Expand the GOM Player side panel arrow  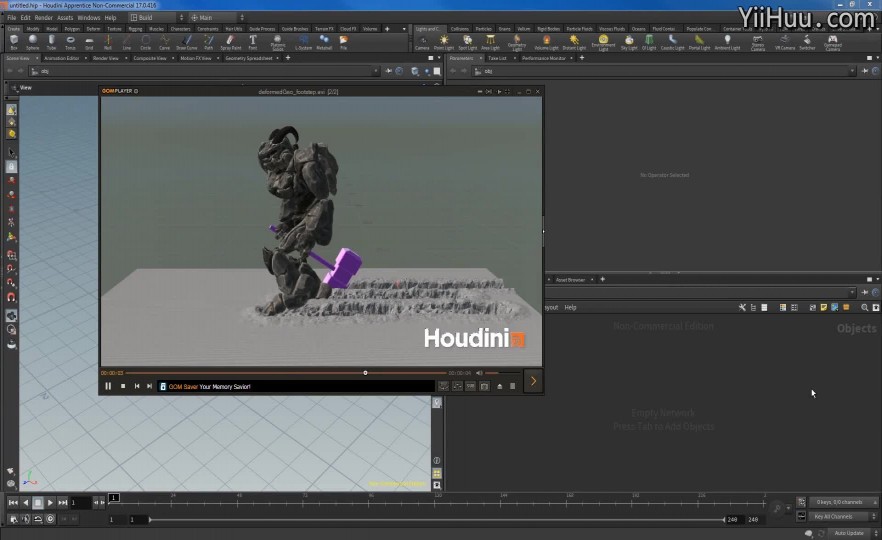[533, 381]
